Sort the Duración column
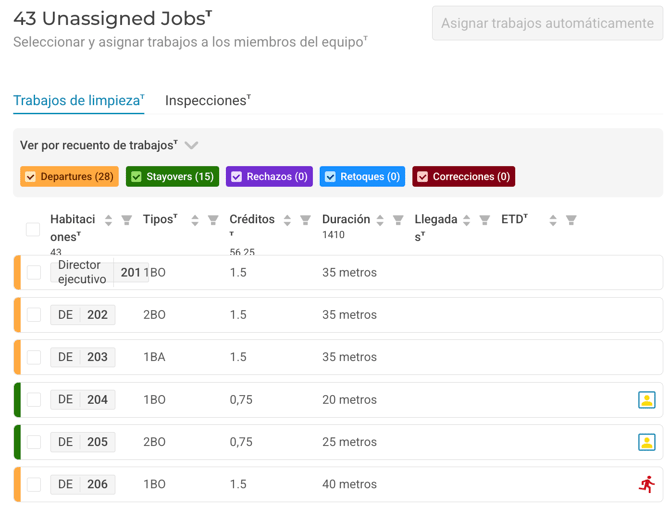Image resolution: width=670 pixels, height=506 pixels. (x=380, y=220)
